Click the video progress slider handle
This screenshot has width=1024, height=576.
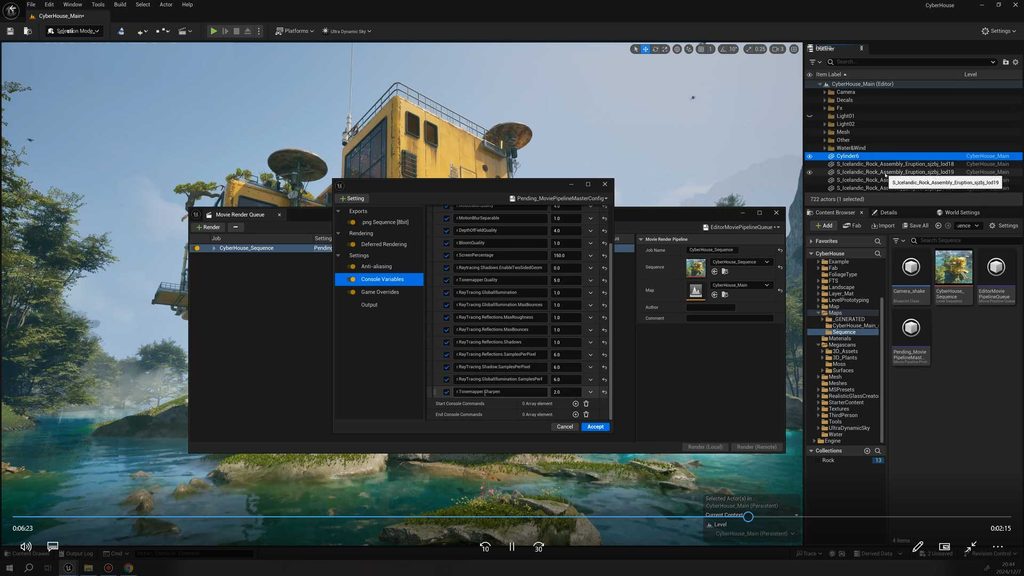click(748, 517)
